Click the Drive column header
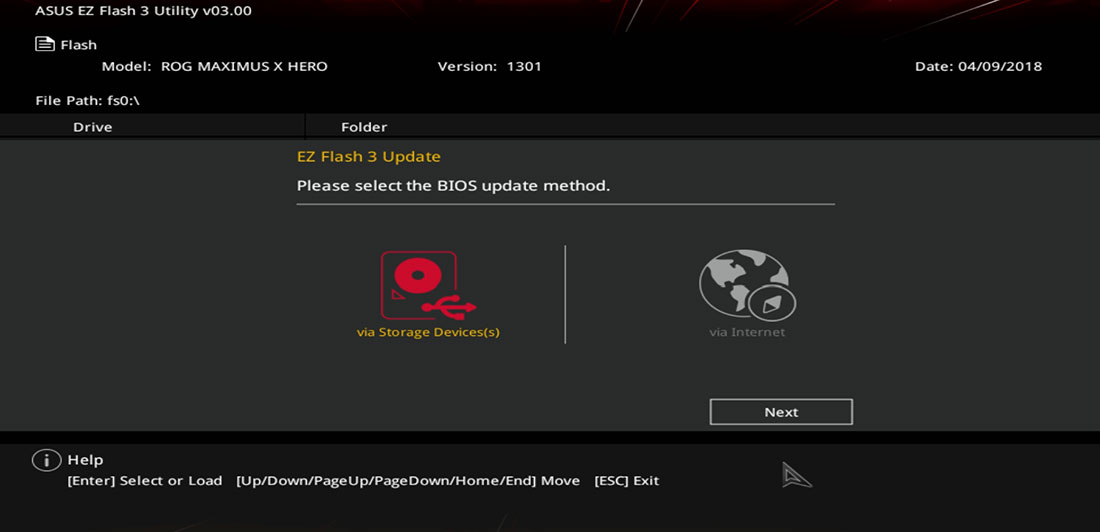Screen dimensions: 1100x532 (93, 127)
